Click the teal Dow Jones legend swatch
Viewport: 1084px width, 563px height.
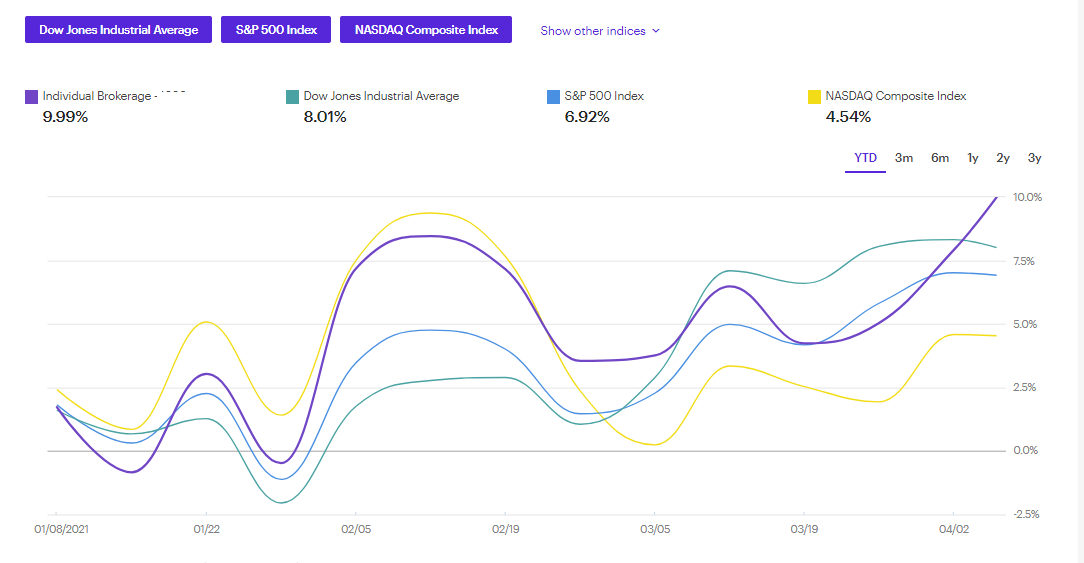[292, 97]
